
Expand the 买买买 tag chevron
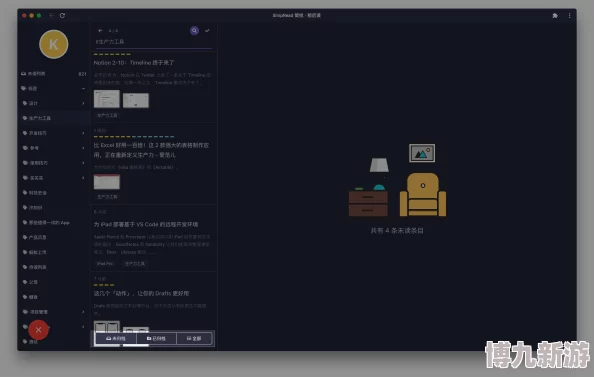(83, 178)
